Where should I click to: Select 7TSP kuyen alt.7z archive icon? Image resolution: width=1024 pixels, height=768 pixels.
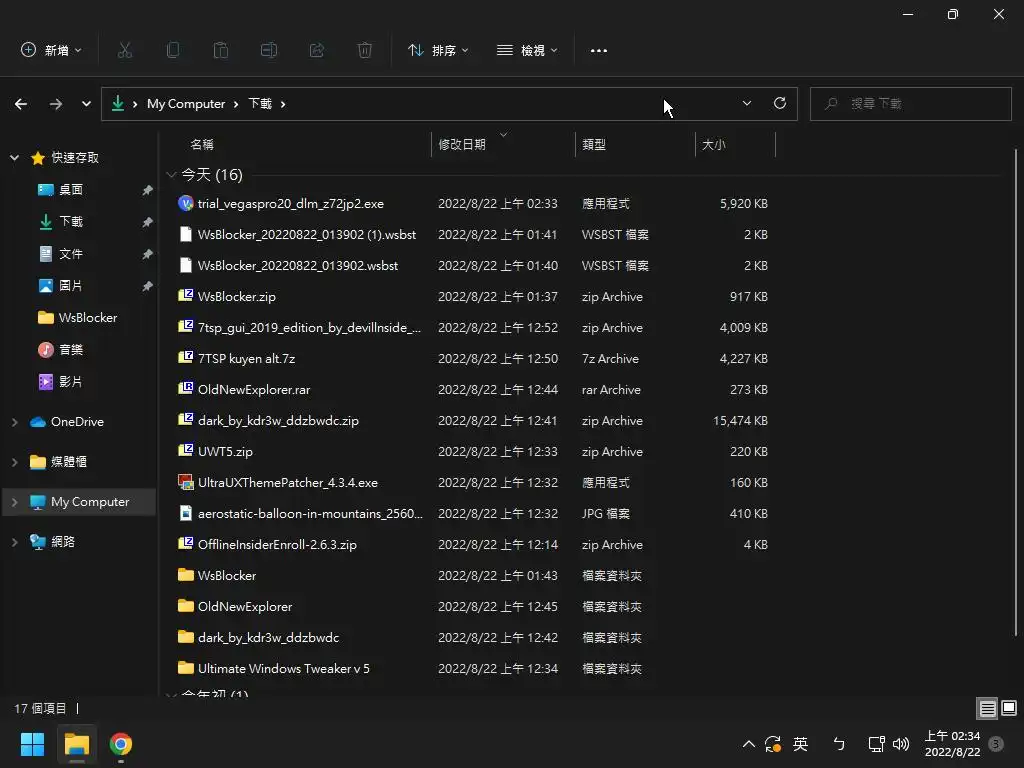click(185, 358)
